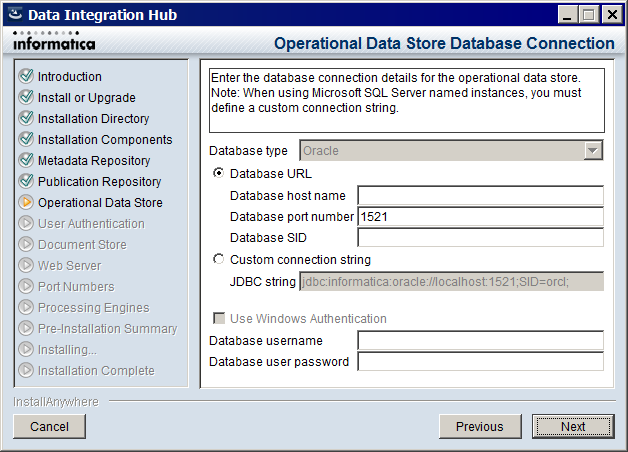Click the Installation Components checkmark icon
The height and width of the screenshot is (452, 628).
(26, 139)
